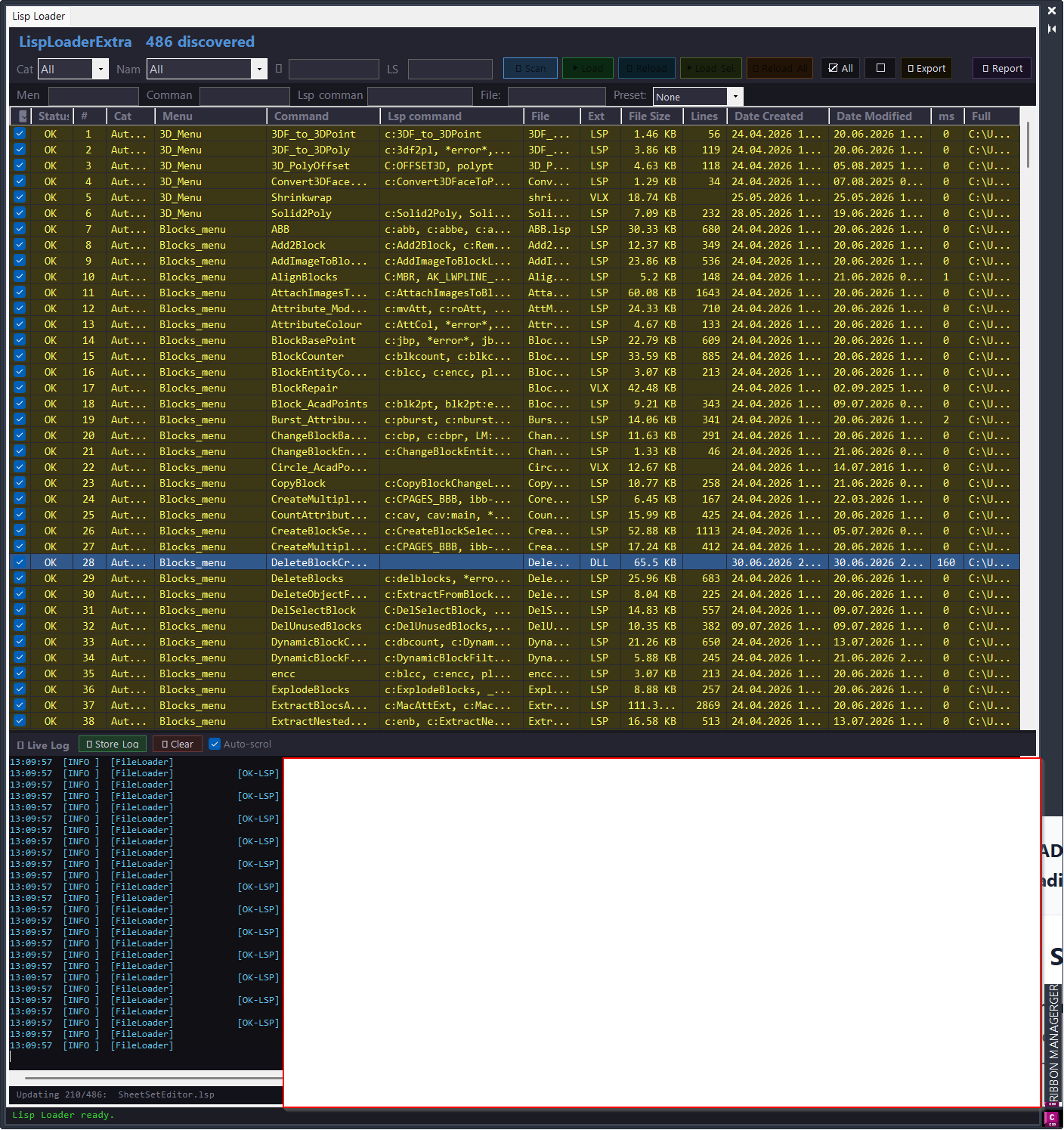Viewport: 1064px width, 1130px height.
Task: Uncheck the DeleteBlockCr... row checkbox
Action: pos(20,562)
